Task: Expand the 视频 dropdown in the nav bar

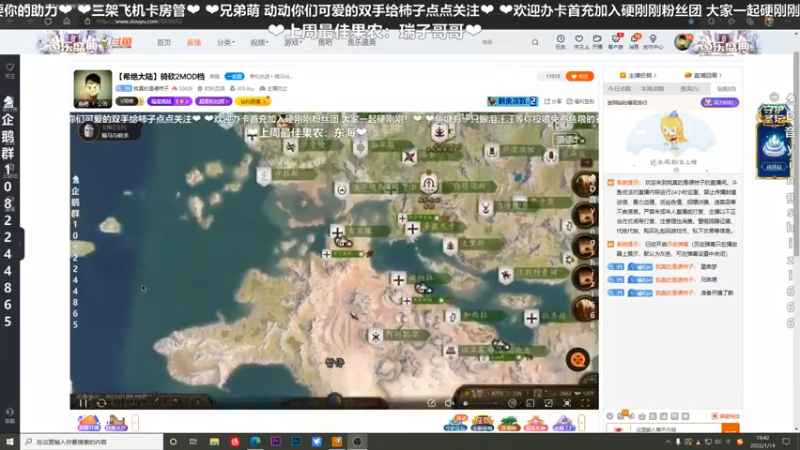Action: (x=259, y=42)
